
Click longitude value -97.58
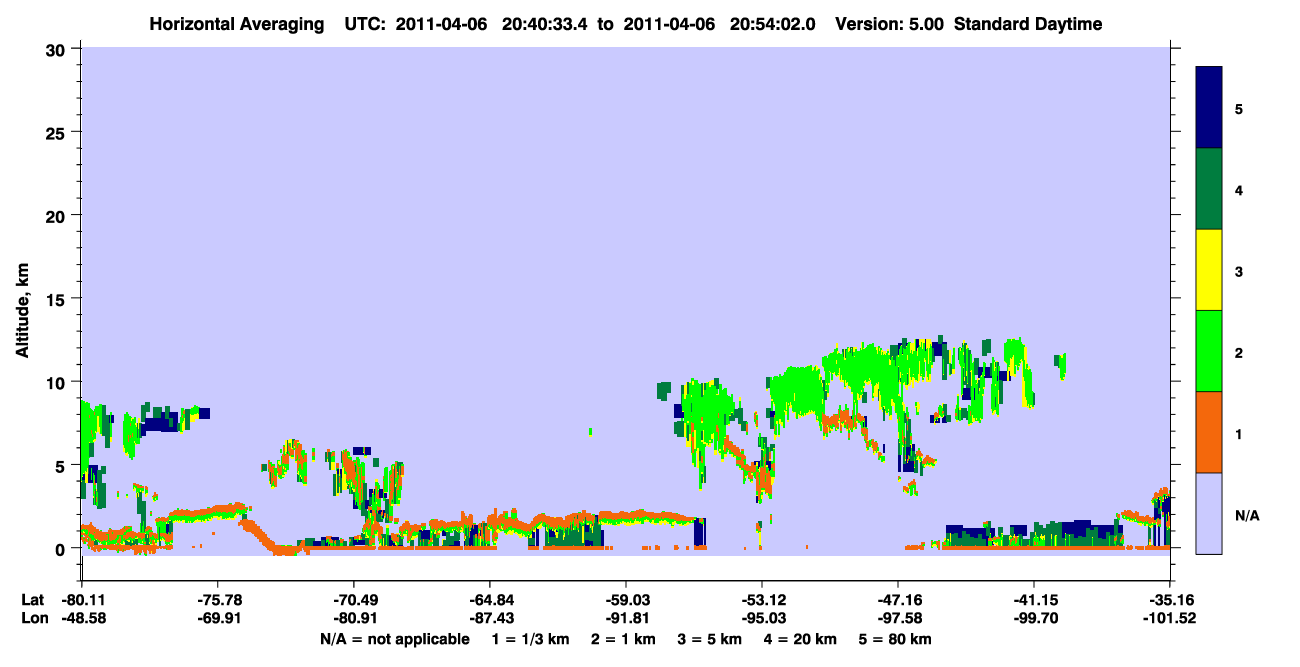pyautogui.click(x=898, y=618)
